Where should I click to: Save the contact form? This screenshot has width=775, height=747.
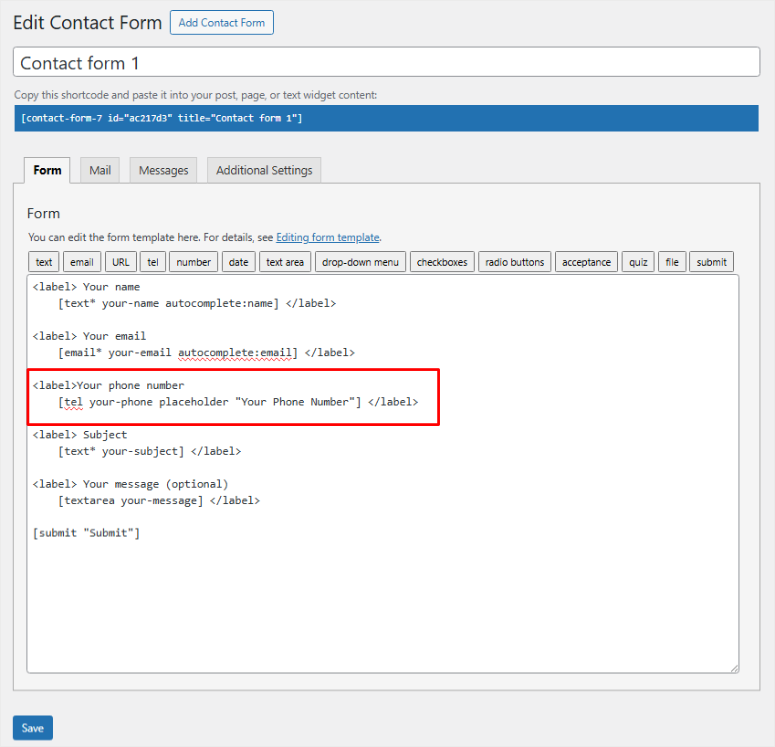tap(33, 728)
